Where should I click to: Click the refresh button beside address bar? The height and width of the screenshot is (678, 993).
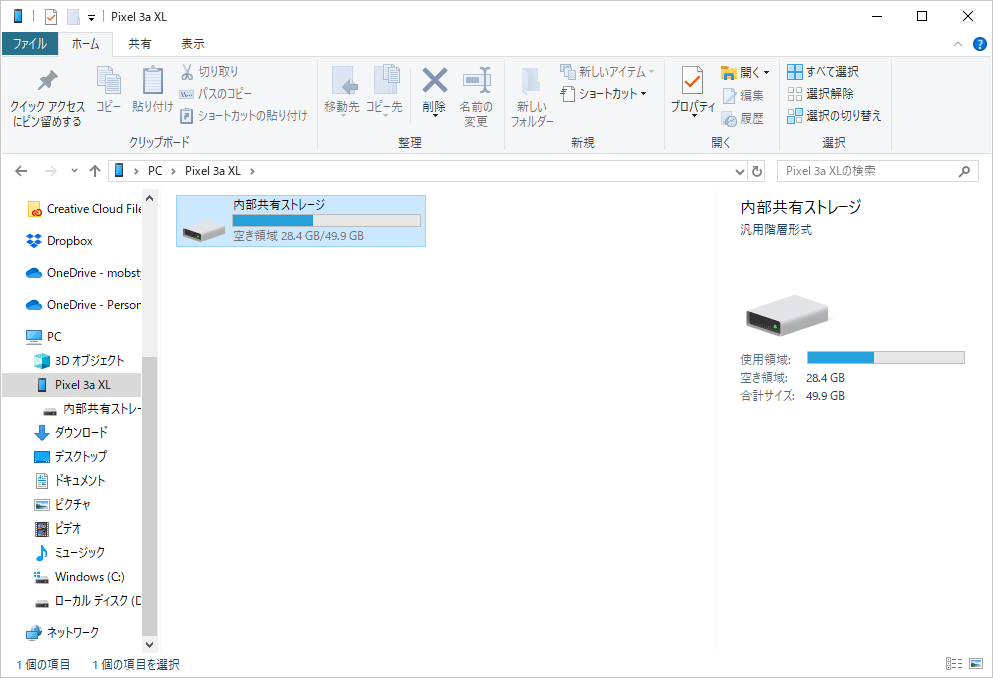click(x=757, y=171)
